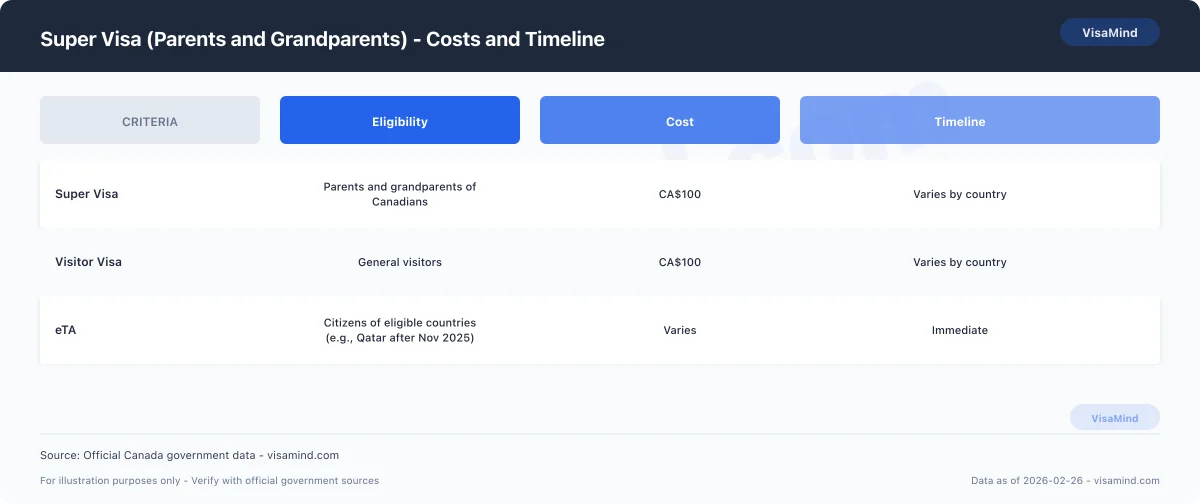Click the General visitors eligibility cell
Viewport: 1200px width, 504px height.
point(400,262)
